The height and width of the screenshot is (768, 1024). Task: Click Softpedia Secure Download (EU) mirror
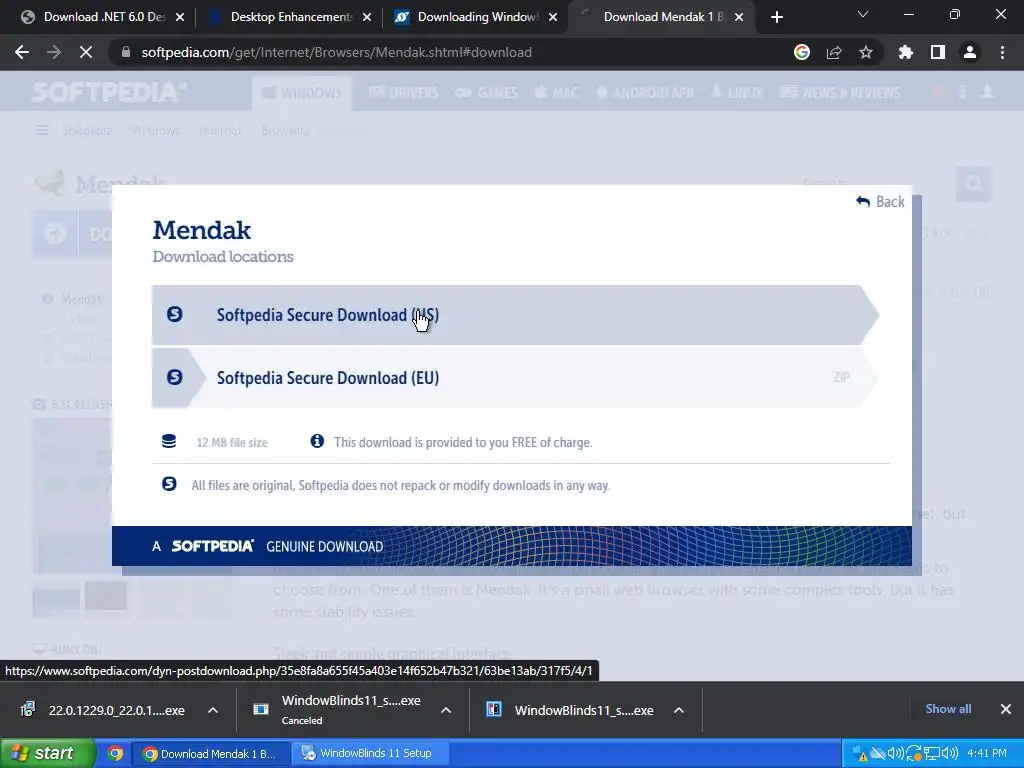(515, 377)
